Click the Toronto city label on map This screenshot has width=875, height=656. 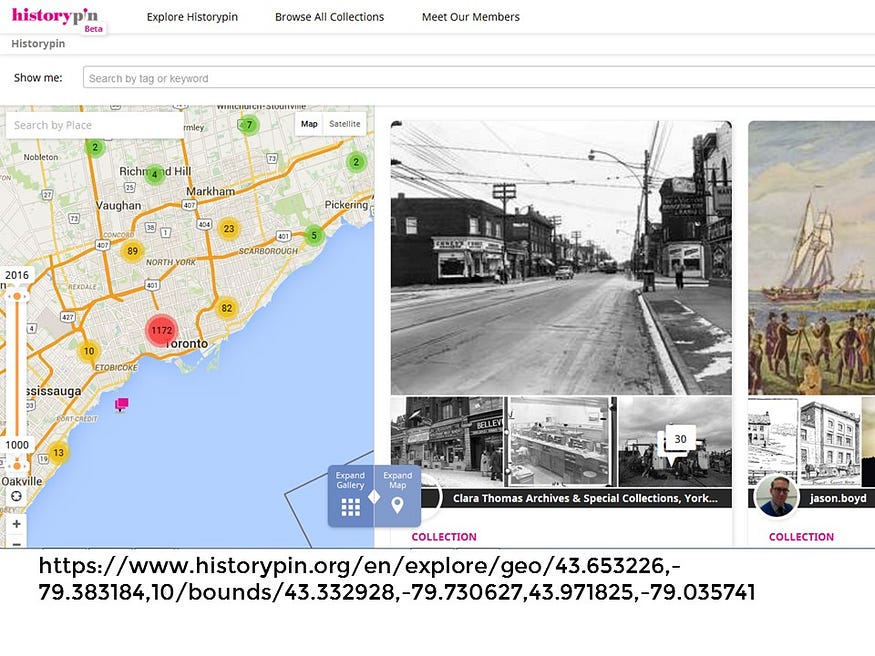[189, 344]
